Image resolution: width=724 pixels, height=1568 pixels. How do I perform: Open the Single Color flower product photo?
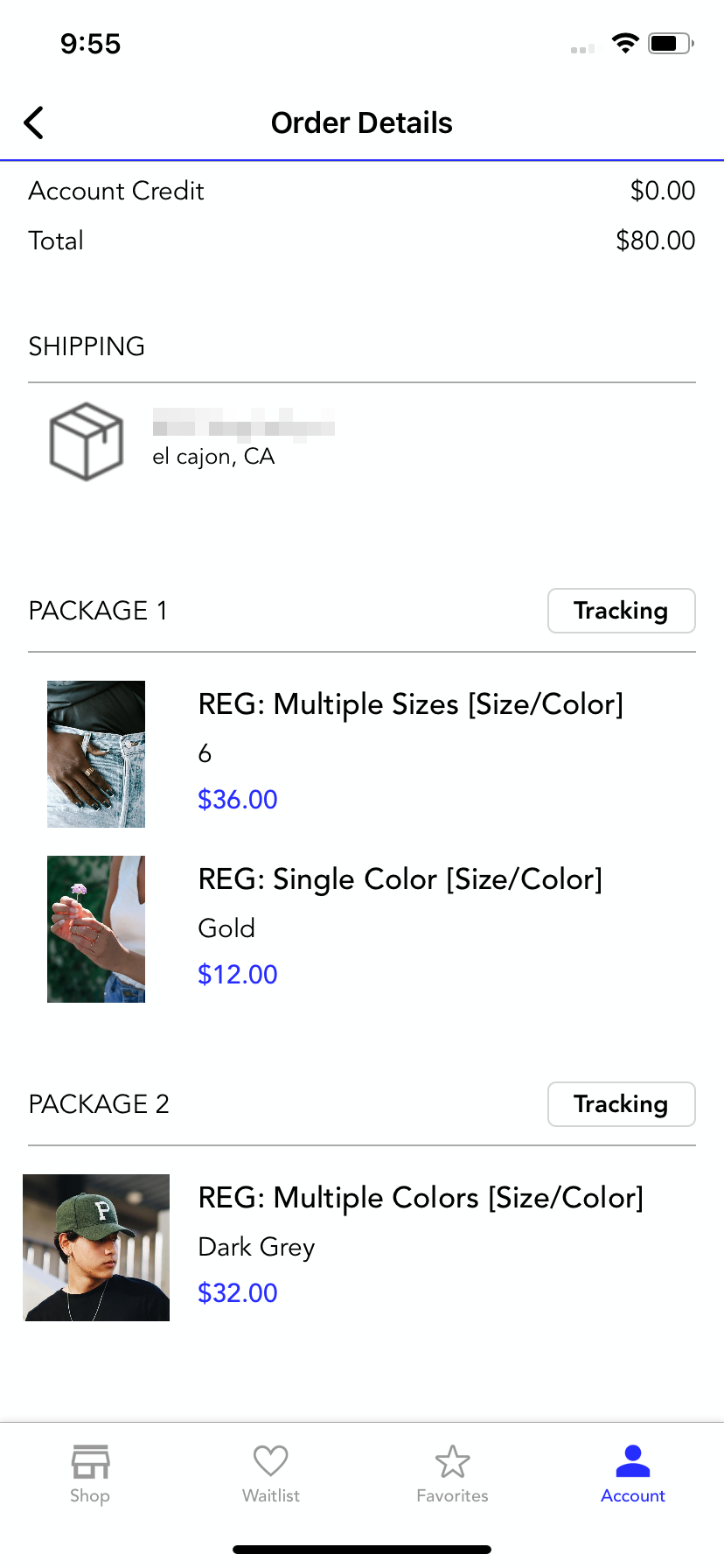coord(96,929)
